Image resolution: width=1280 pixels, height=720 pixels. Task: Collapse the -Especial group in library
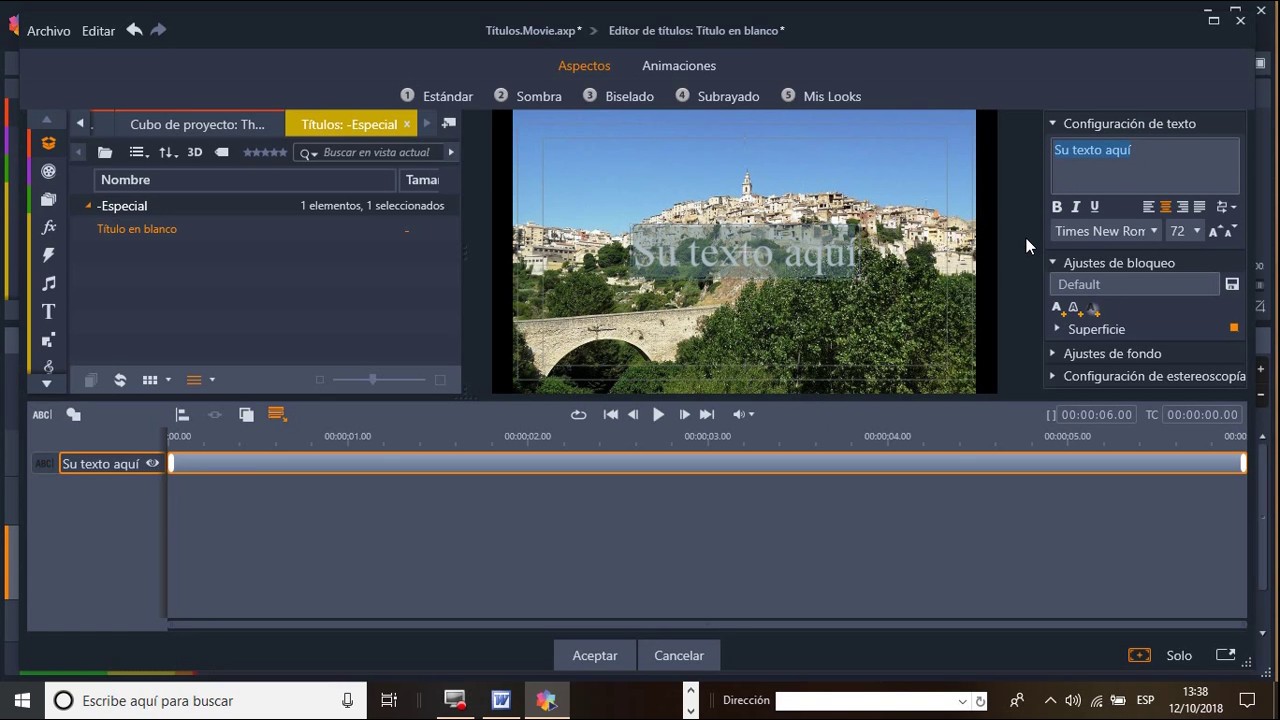88,206
